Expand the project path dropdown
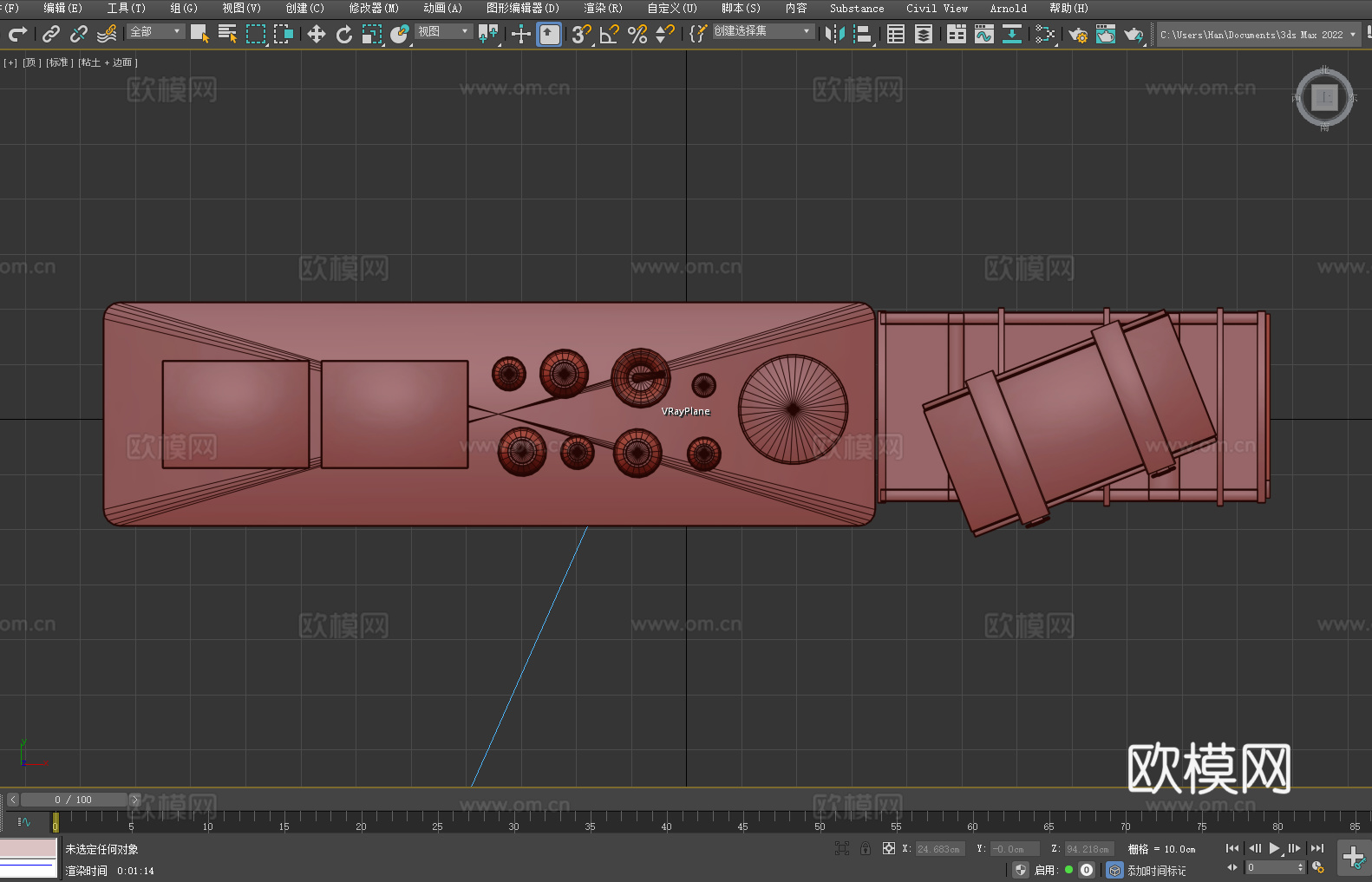The height and width of the screenshot is (882, 1372). click(x=1352, y=35)
